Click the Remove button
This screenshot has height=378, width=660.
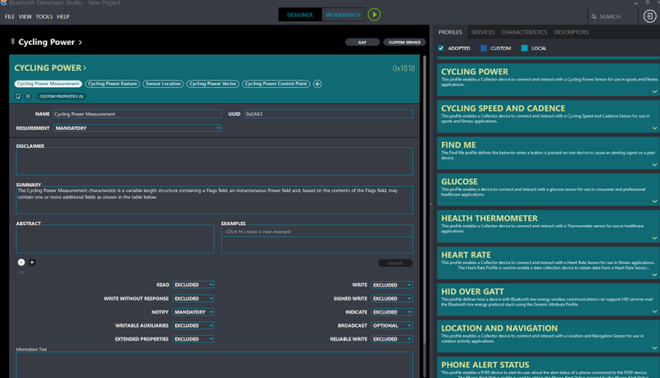(395, 263)
